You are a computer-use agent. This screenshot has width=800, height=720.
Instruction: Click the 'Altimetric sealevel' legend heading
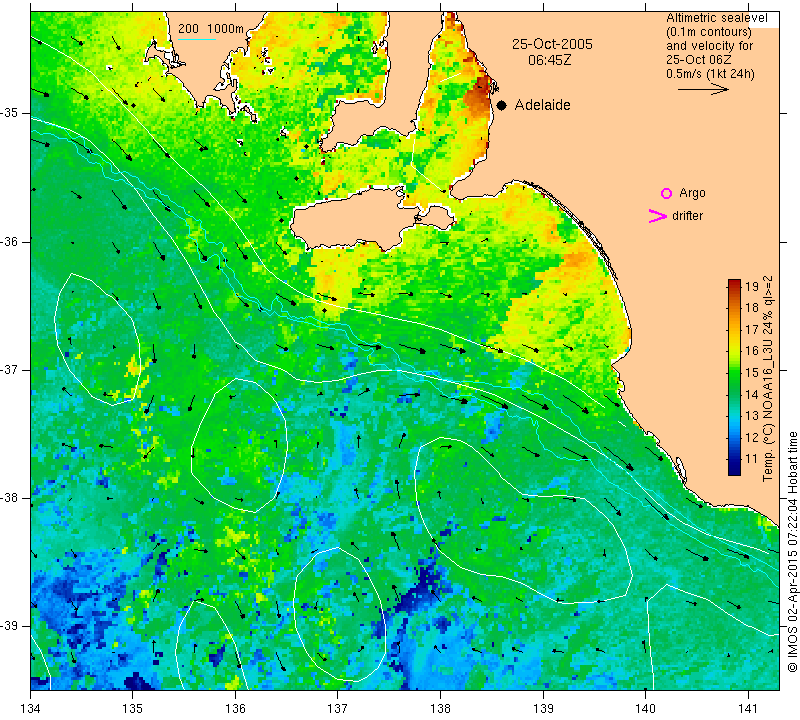pos(716,18)
